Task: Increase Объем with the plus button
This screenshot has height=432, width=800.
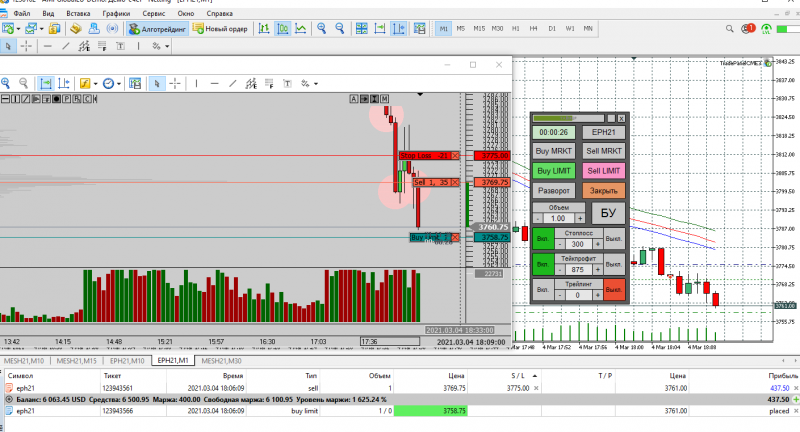Action: (579, 218)
